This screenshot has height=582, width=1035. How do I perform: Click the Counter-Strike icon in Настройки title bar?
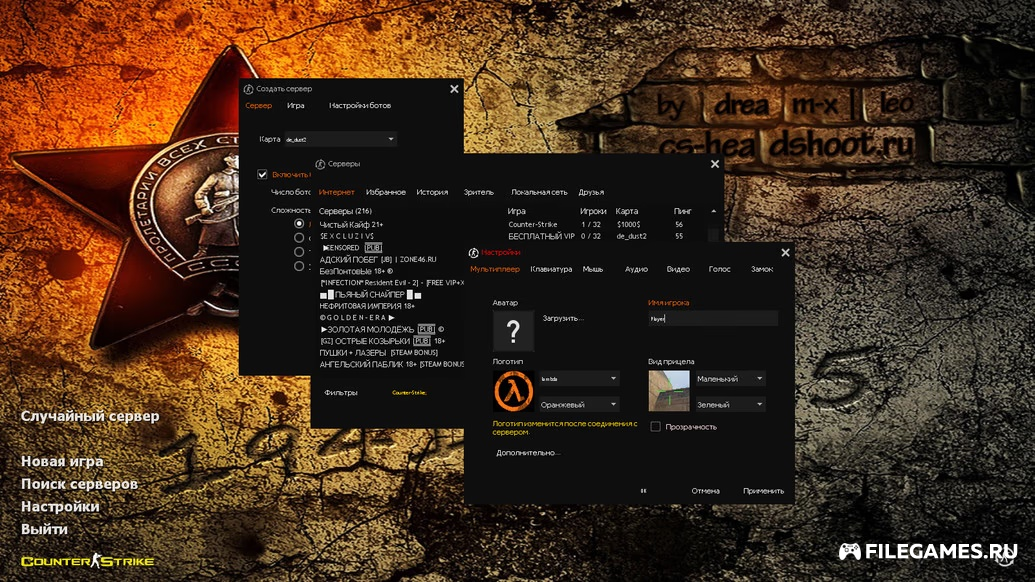(x=473, y=253)
